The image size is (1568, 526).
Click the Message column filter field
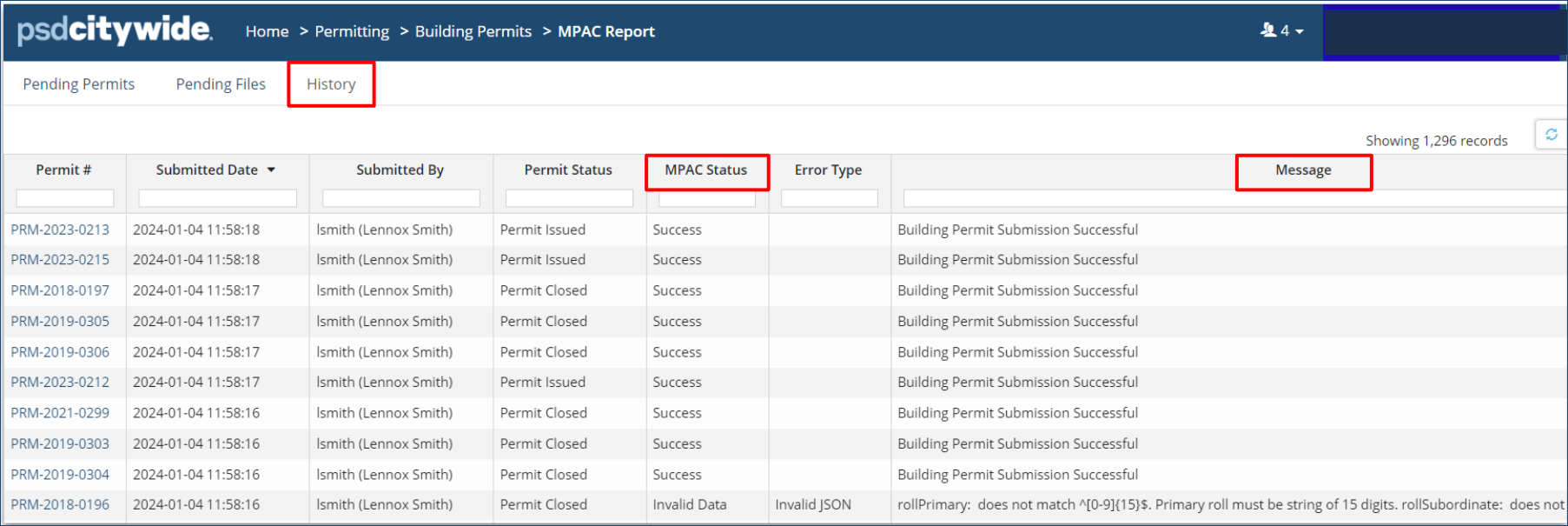click(x=1234, y=199)
